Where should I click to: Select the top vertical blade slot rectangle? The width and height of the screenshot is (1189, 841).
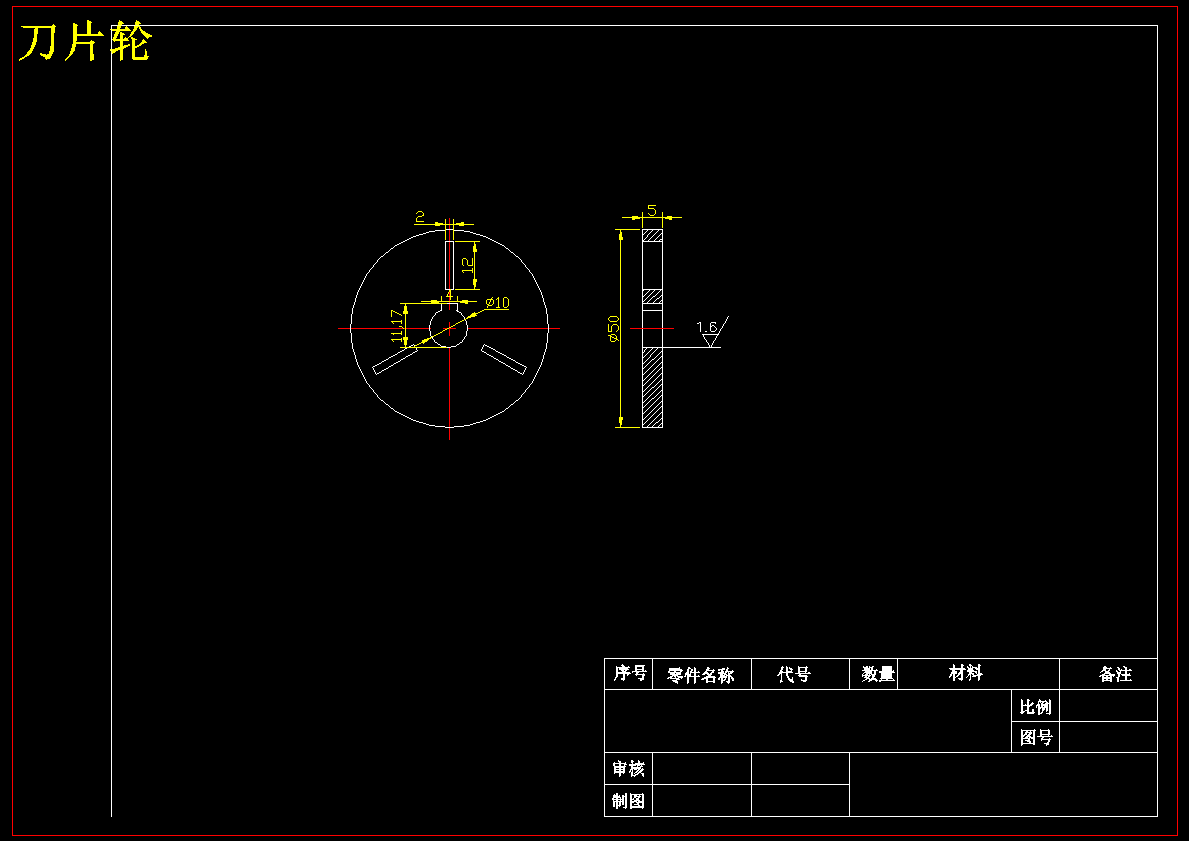click(449, 265)
